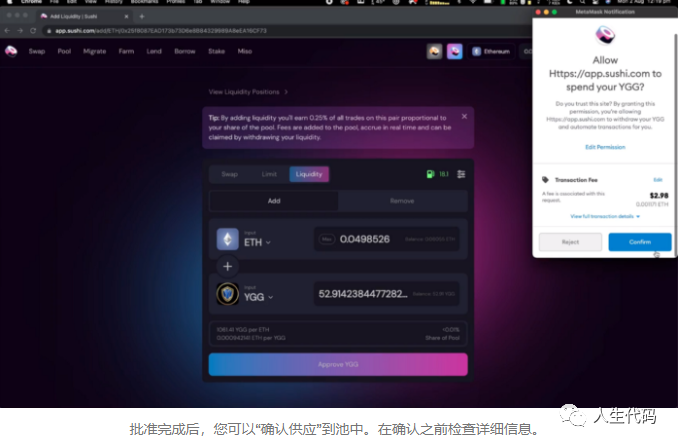Screen dimensions: 678x446
Task: Open the pink wallet avatar icon
Action: point(455,51)
